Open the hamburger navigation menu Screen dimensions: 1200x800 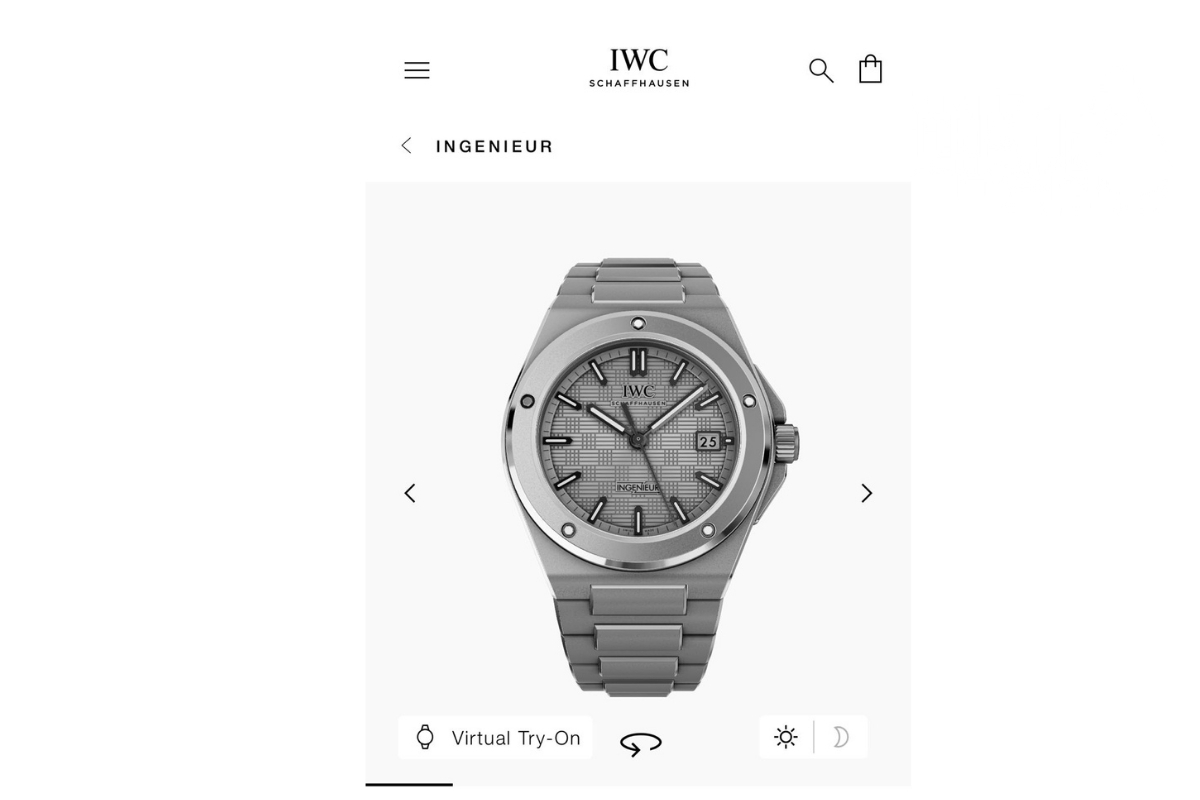click(417, 70)
